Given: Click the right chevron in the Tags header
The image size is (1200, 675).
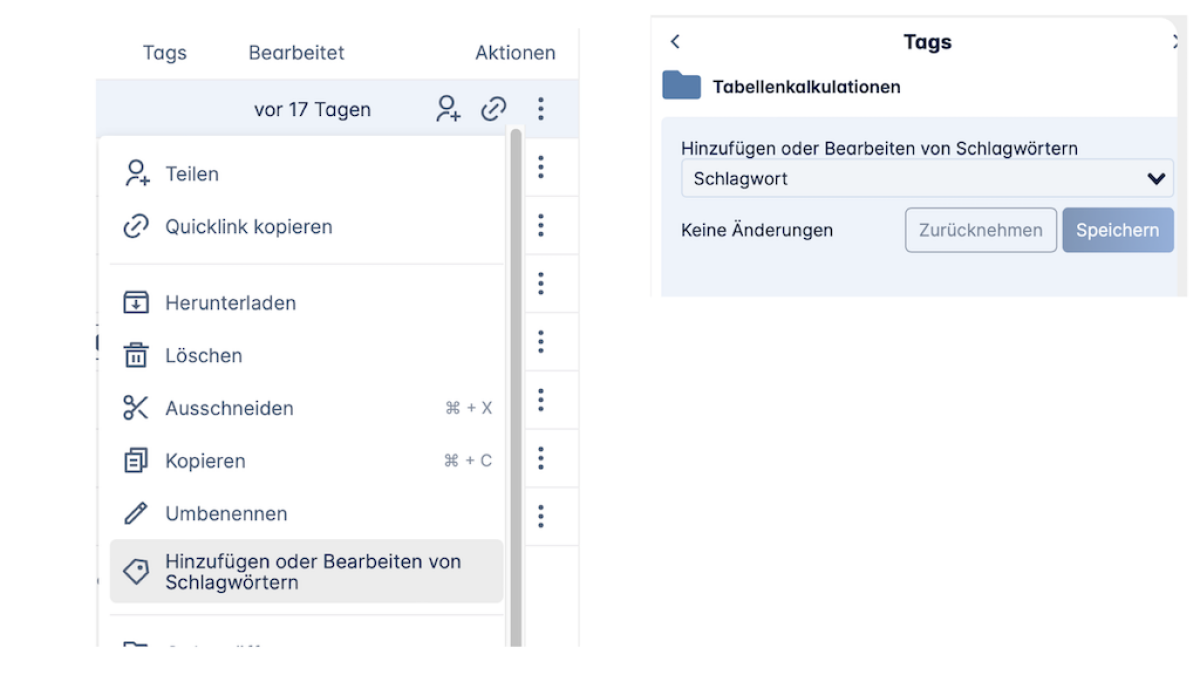Looking at the screenshot, I should (x=1175, y=42).
